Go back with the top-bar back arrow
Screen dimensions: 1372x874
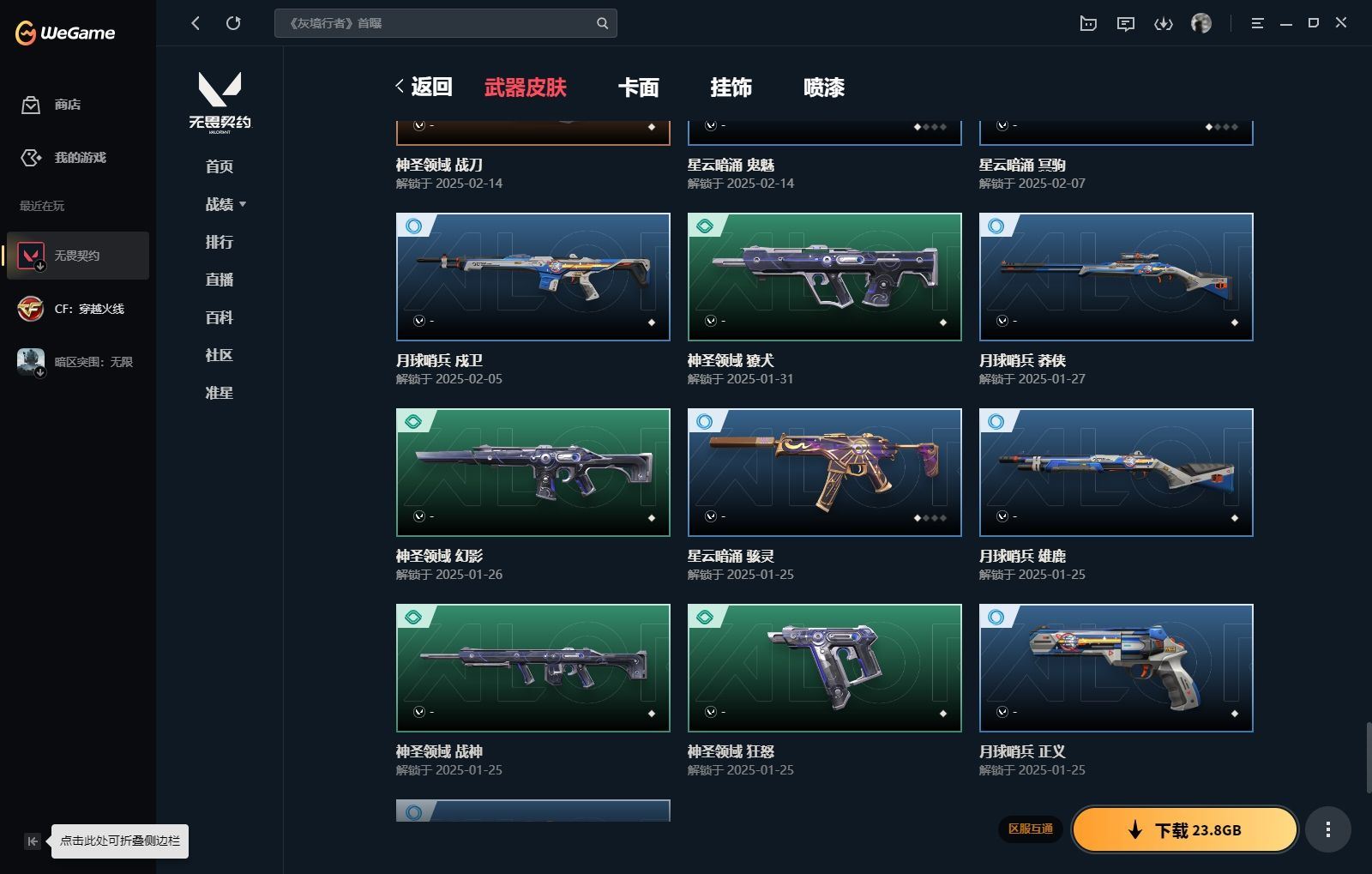196,23
